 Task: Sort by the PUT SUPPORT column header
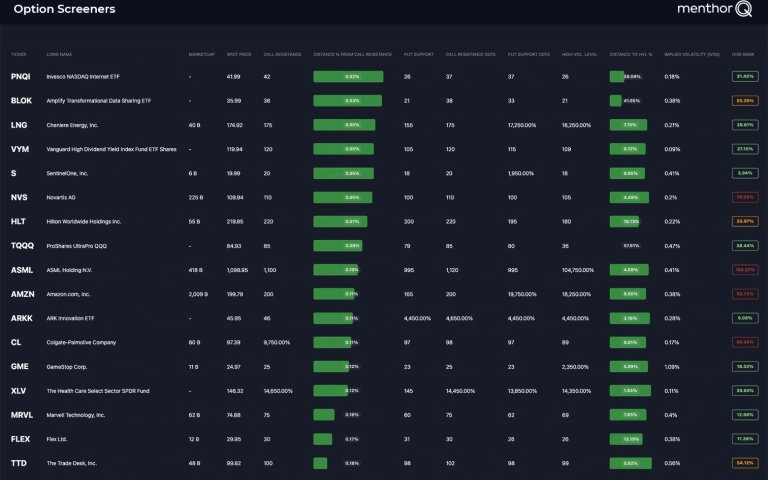418,54
